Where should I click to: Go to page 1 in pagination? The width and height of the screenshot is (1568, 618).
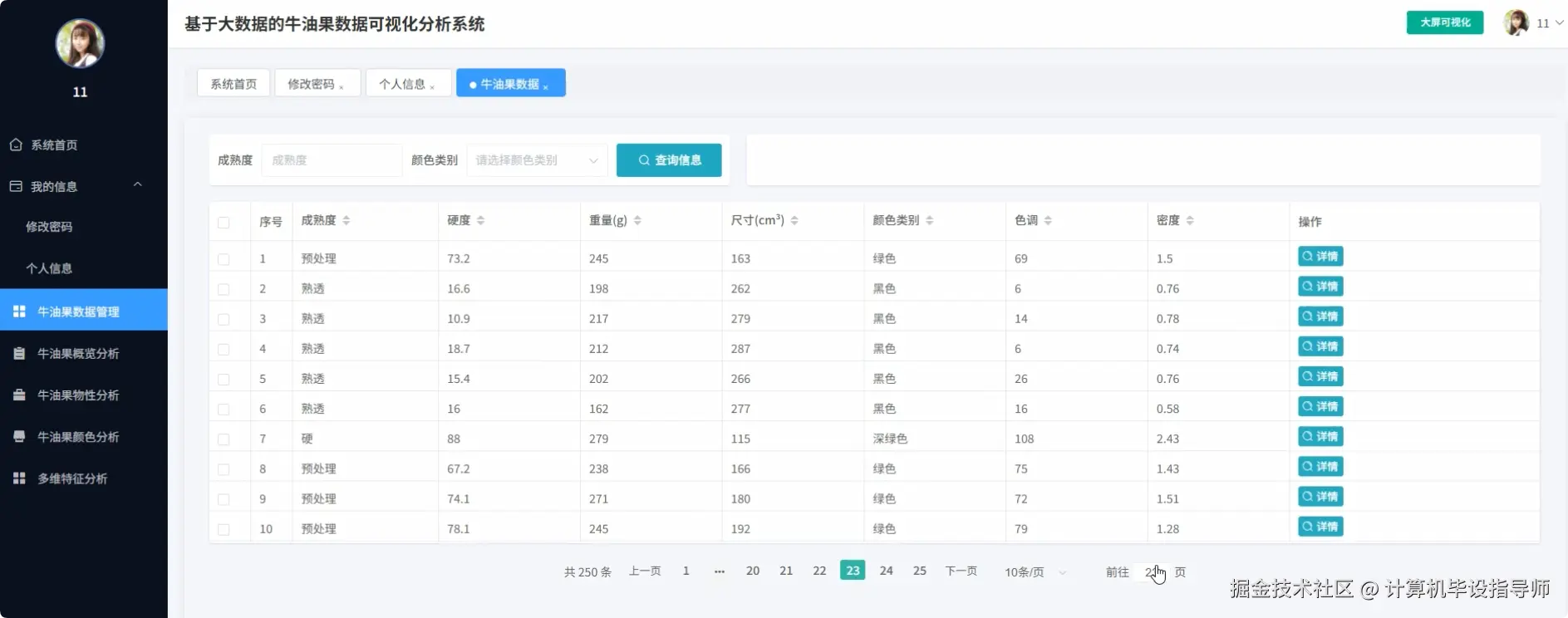(x=686, y=571)
